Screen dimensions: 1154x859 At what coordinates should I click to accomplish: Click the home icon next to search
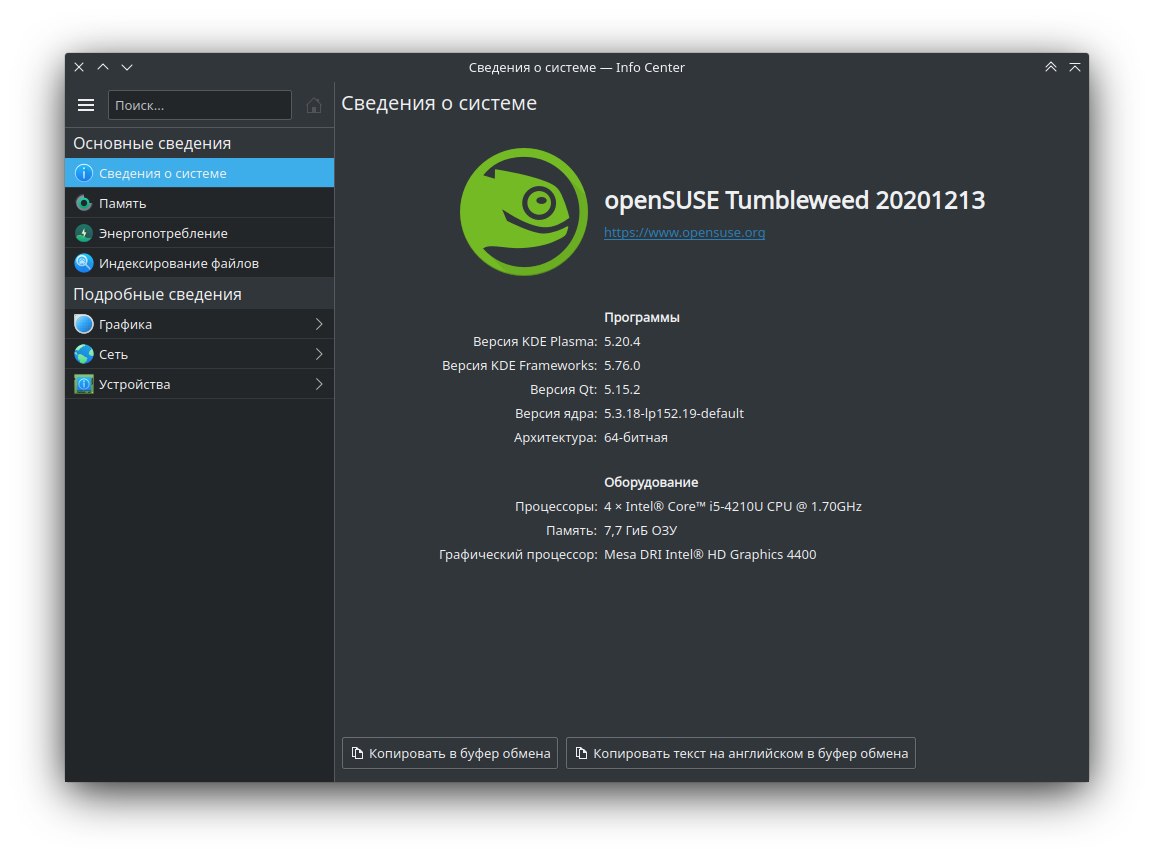pyautogui.click(x=314, y=105)
